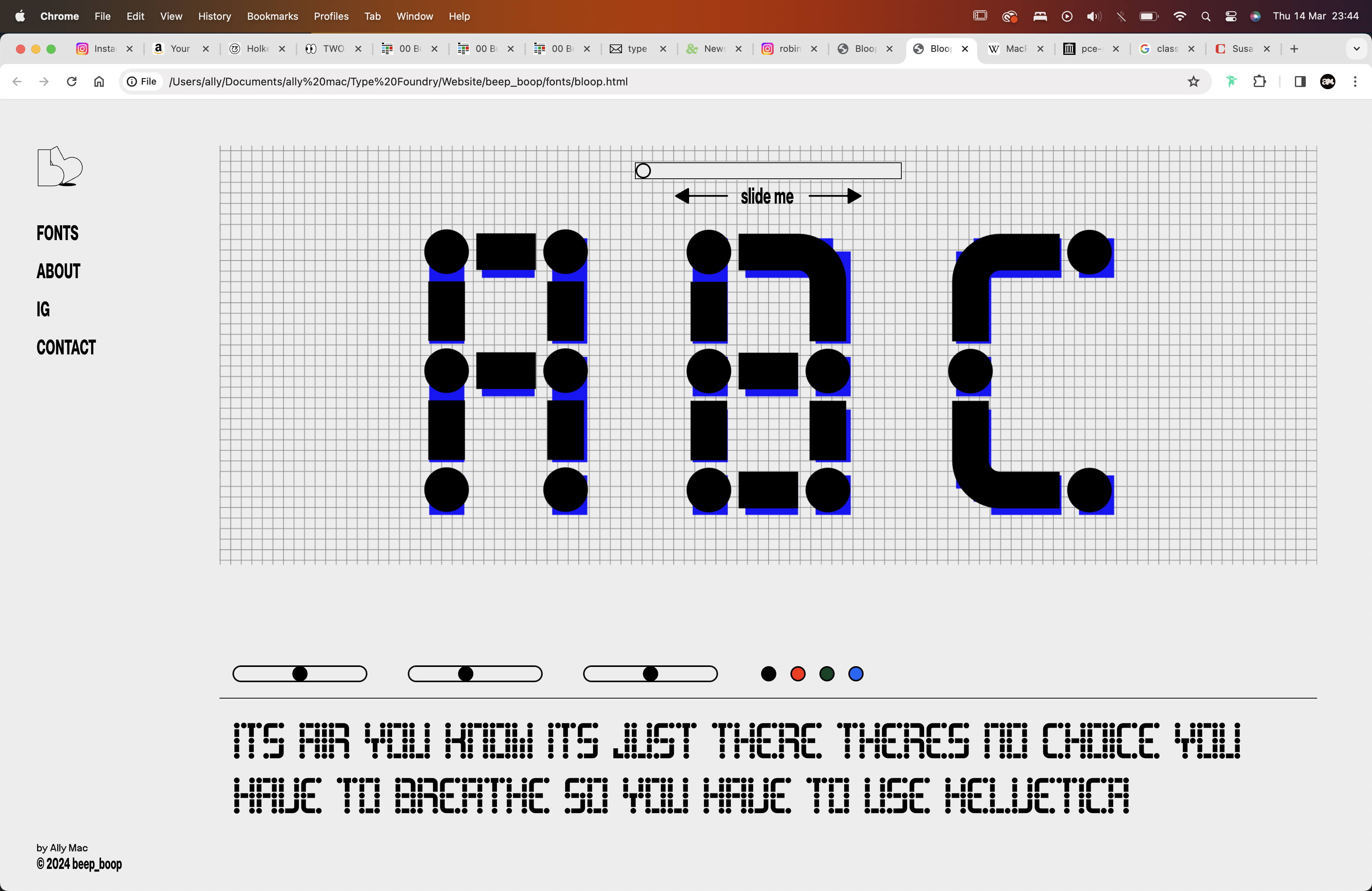Image resolution: width=1372 pixels, height=891 pixels.
Task: Click the IG navigation link
Action: tap(43, 309)
